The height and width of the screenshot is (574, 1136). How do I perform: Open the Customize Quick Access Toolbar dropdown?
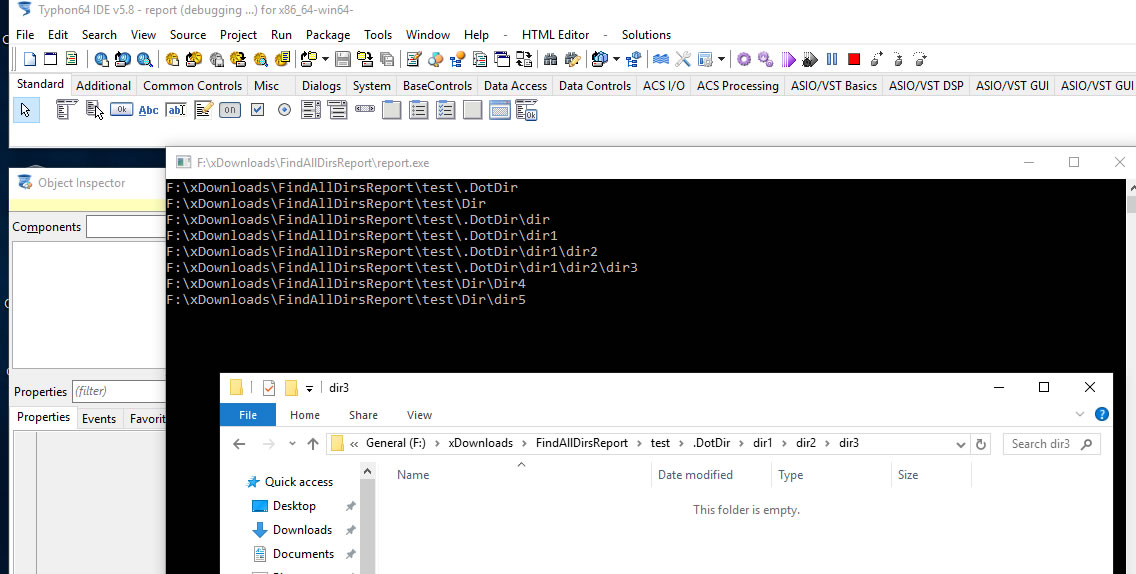coord(309,388)
